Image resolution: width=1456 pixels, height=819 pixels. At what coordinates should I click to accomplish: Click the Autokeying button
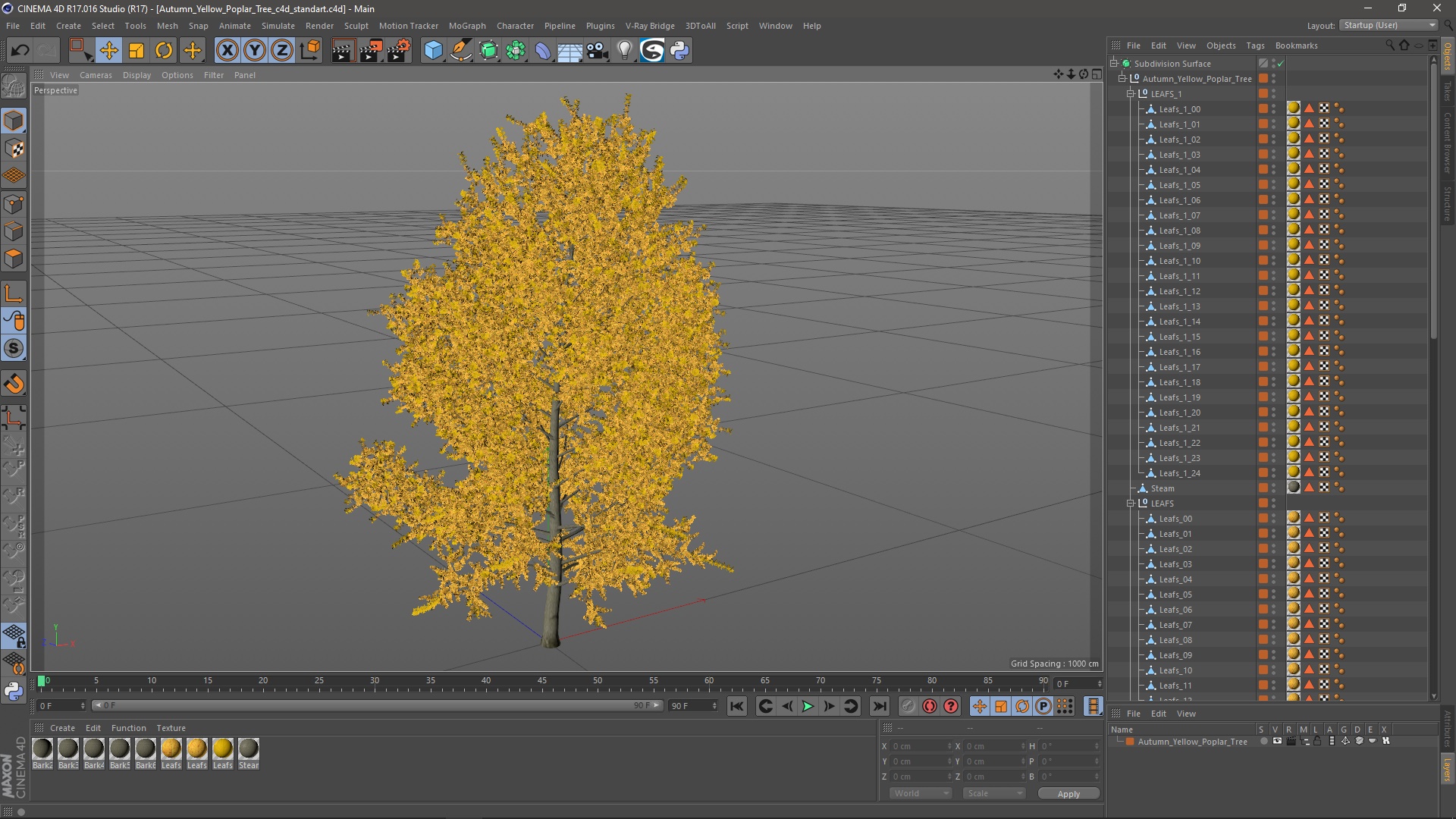[930, 706]
